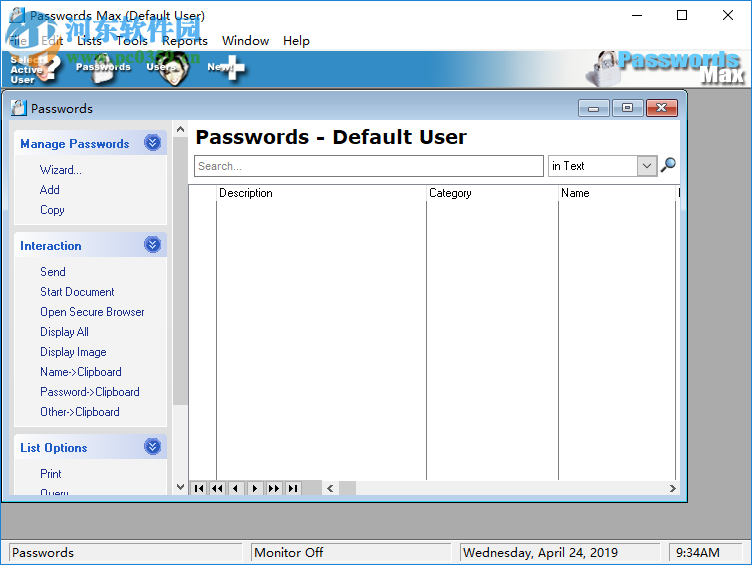752x565 pixels.
Task: Click Open Secure Browser link
Action: (92, 312)
